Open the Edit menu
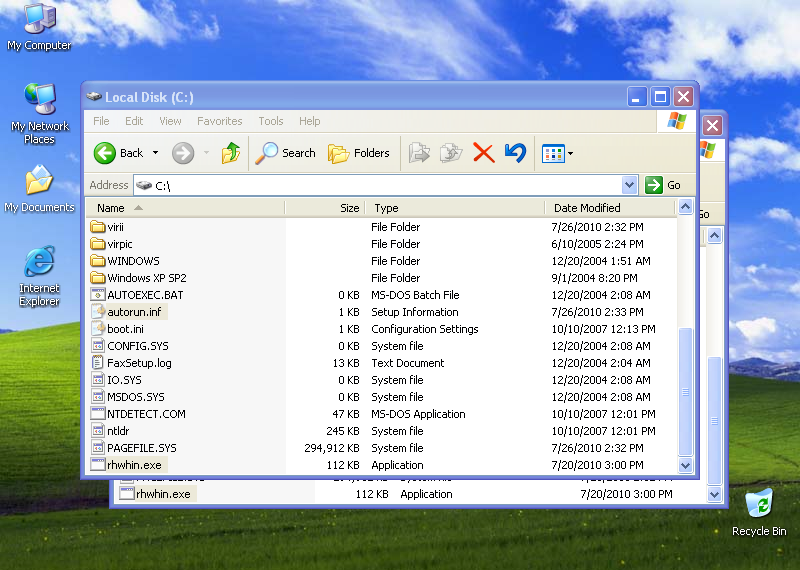Viewport: 800px width, 570px height. coord(134,121)
